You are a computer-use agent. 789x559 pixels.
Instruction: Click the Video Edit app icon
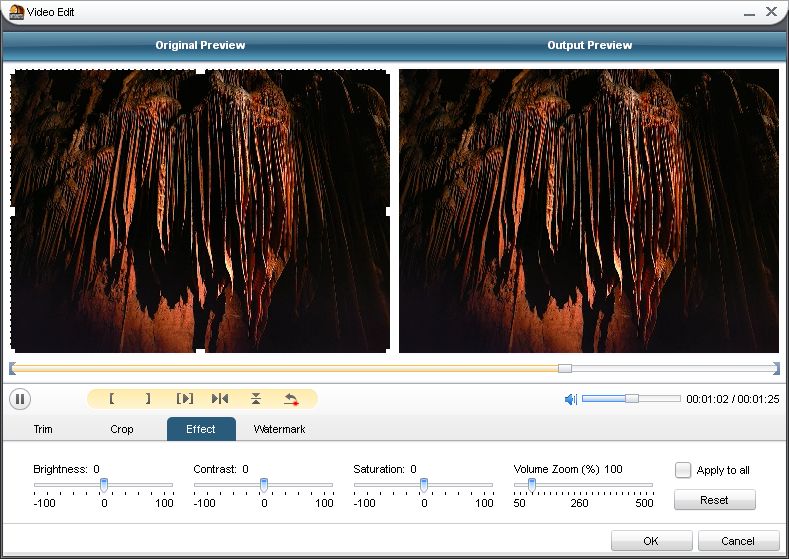point(17,12)
